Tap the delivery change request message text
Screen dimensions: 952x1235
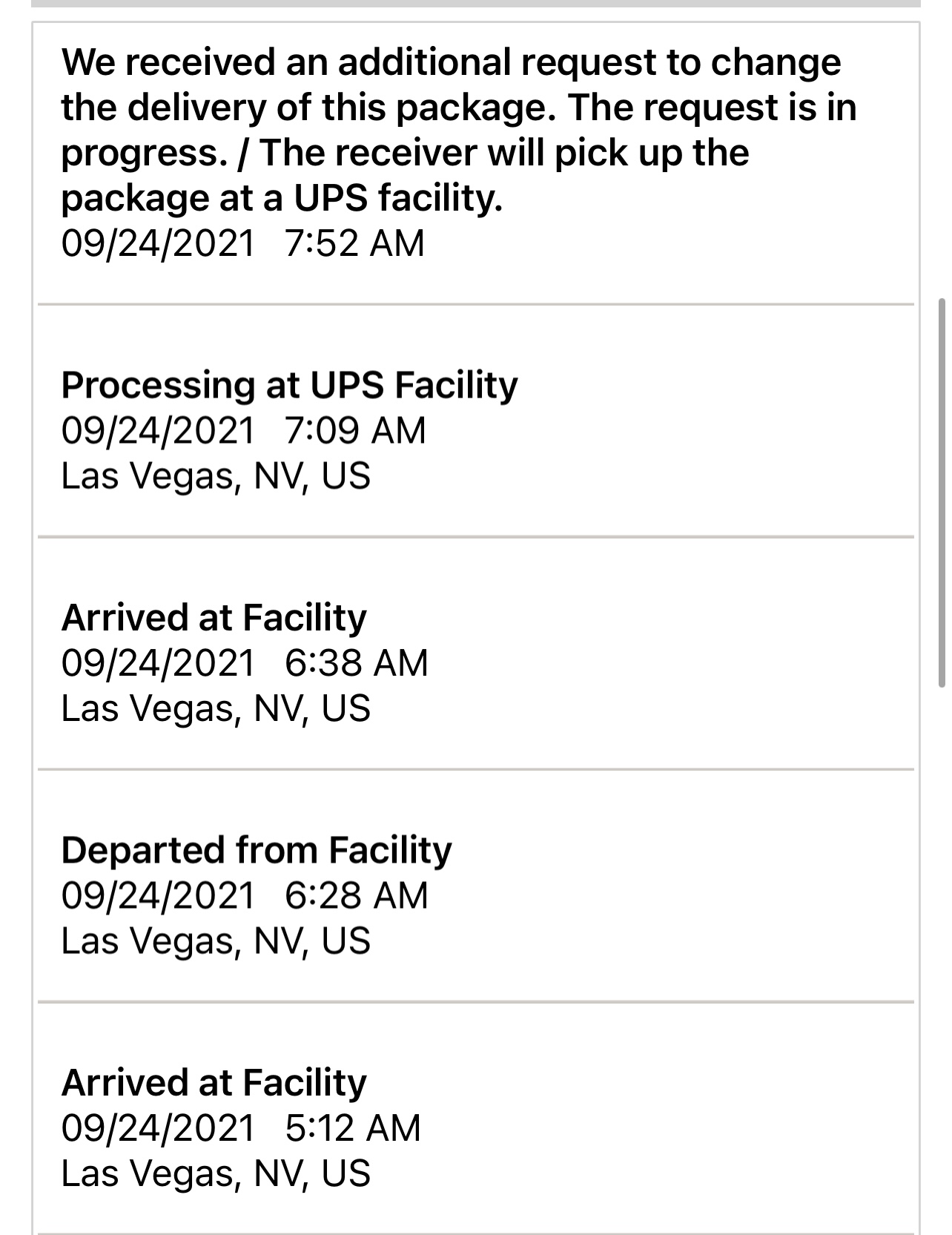pyautogui.click(x=458, y=130)
